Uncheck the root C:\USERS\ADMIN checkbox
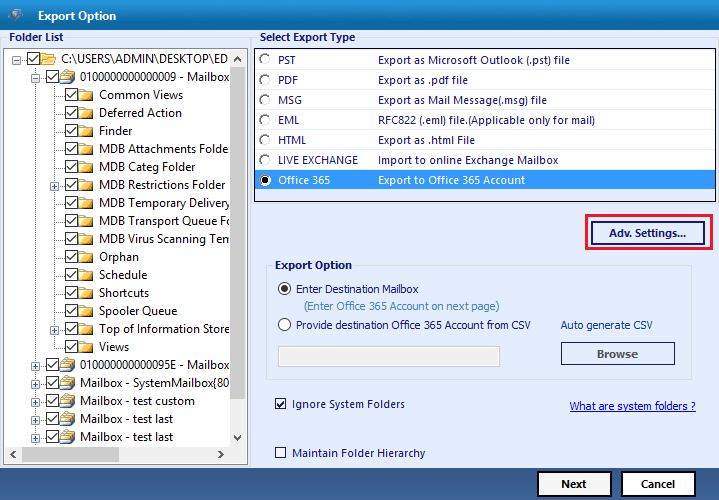Viewport: 719px width, 500px height. 33,59
